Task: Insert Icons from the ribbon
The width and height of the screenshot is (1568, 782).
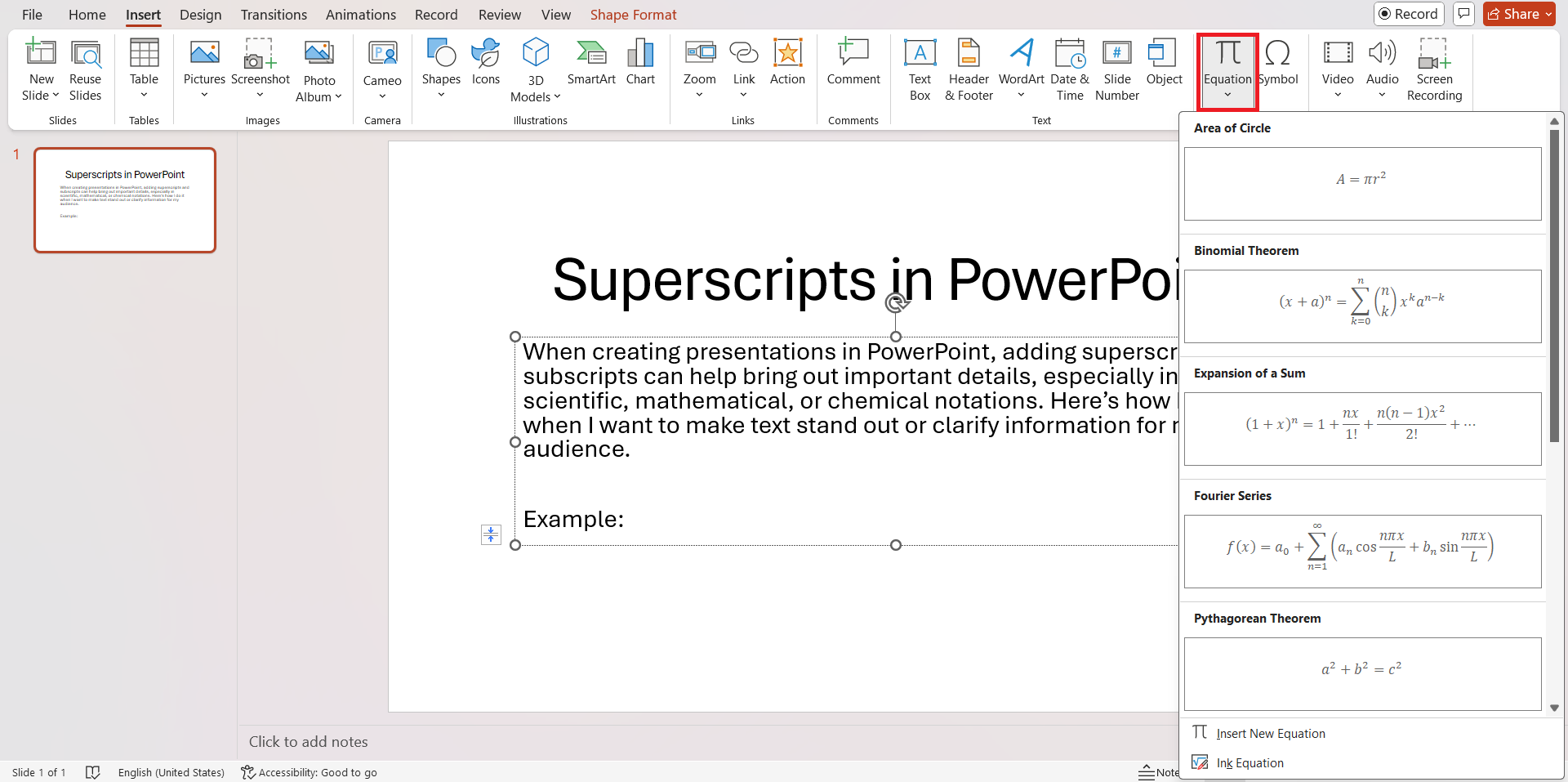Action: 486,62
